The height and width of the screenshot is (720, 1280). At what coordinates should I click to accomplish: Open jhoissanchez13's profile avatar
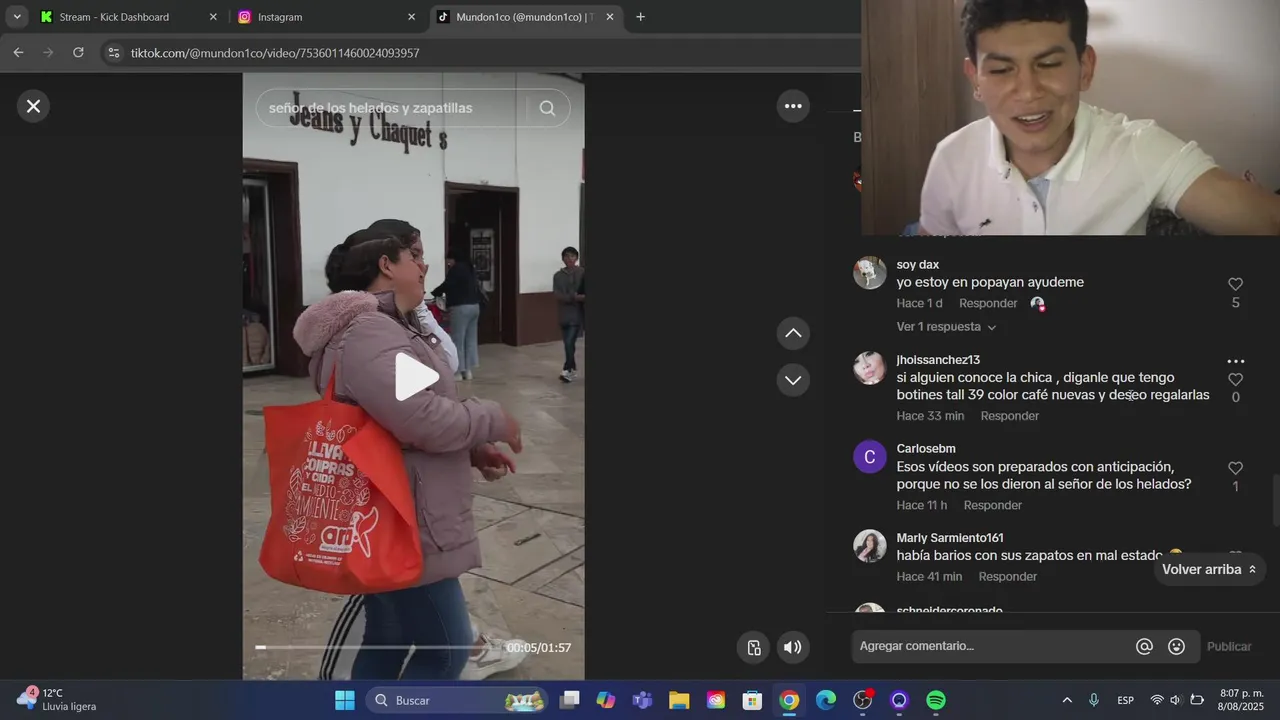click(x=870, y=368)
